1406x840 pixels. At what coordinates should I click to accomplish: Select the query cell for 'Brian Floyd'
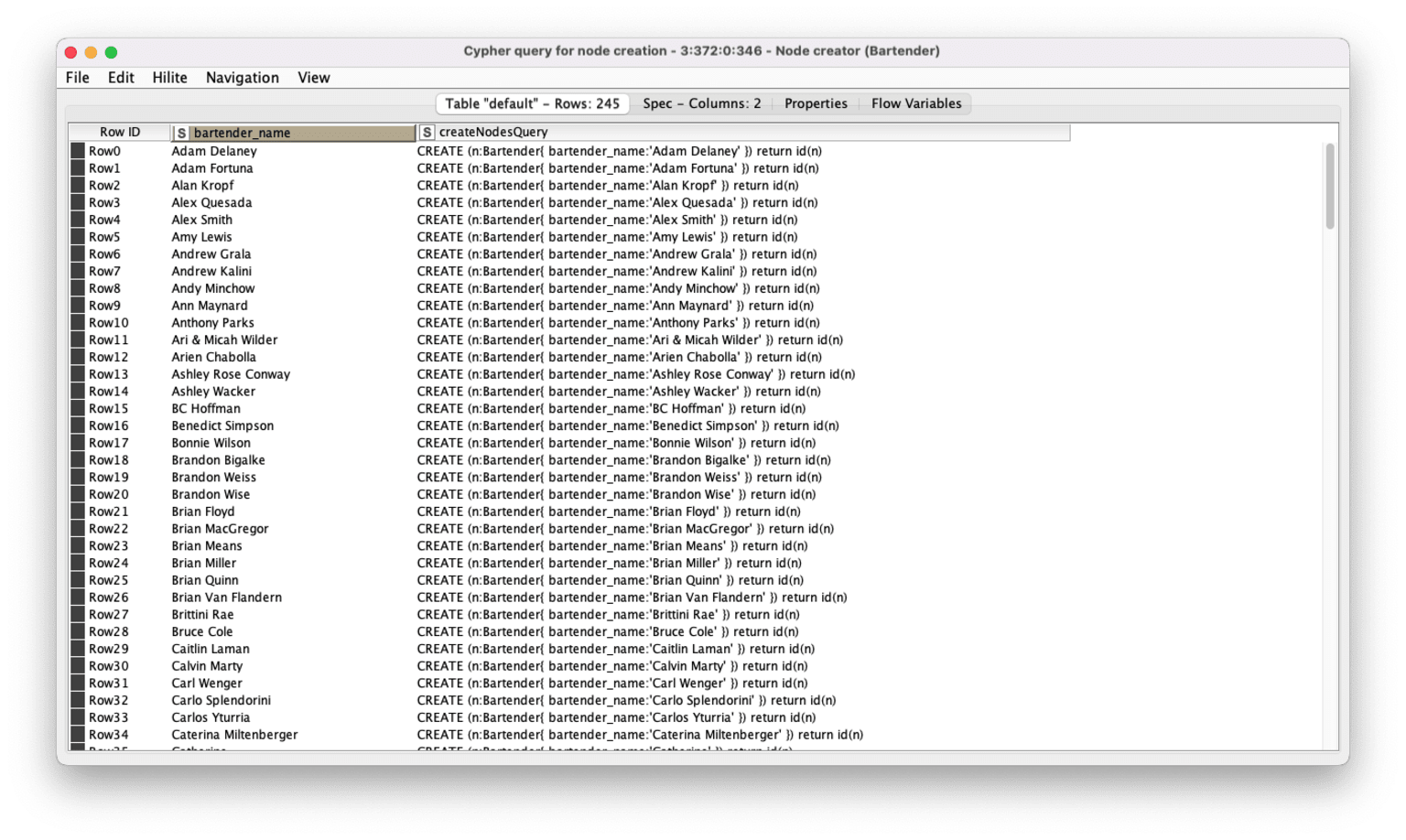743,512
